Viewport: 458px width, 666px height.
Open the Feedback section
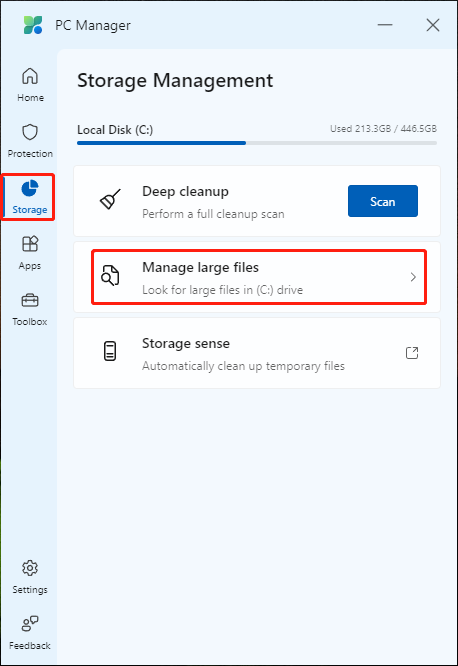coord(30,633)
